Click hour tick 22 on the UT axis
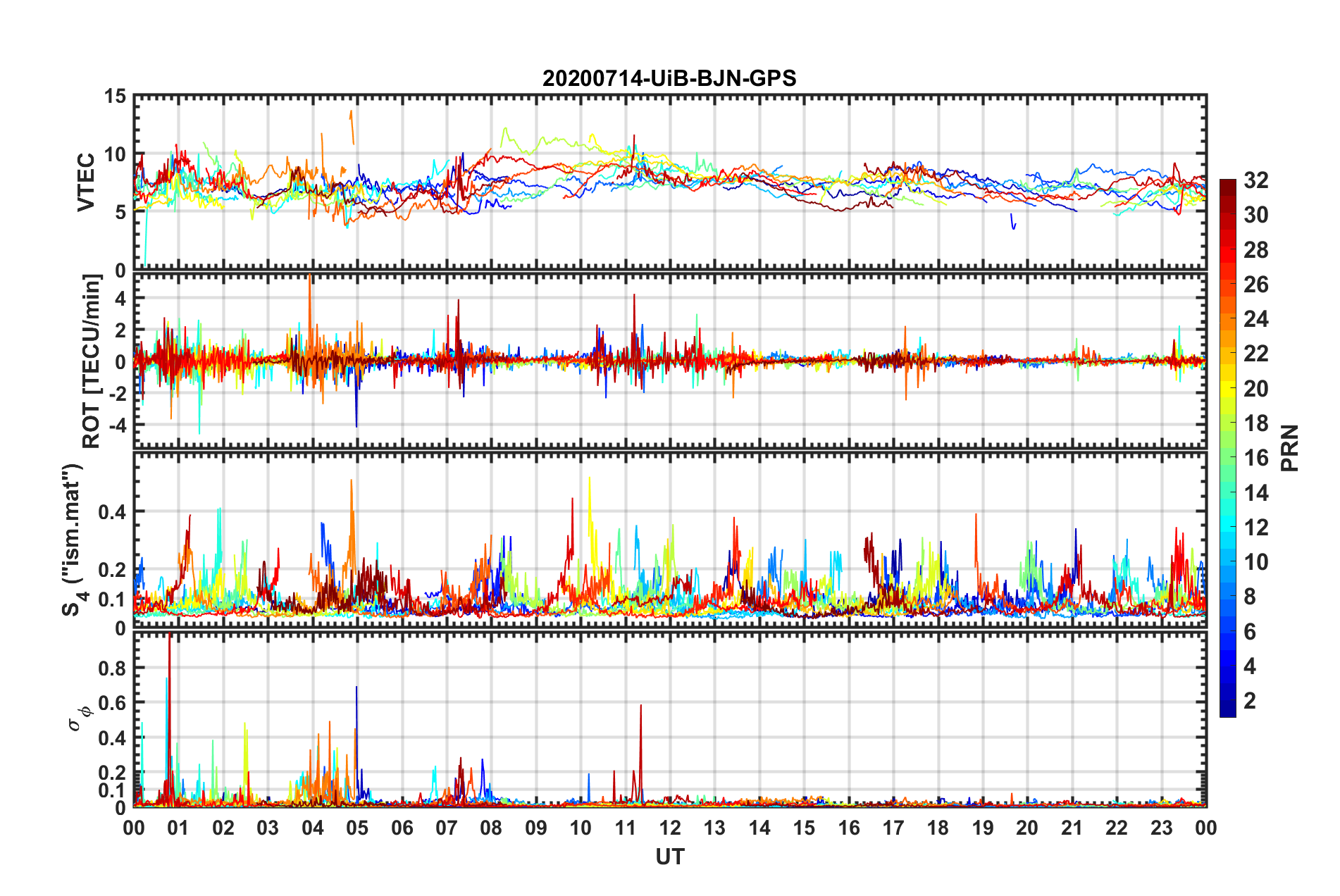The image size is (1340, 896). tap(1117, 828)
